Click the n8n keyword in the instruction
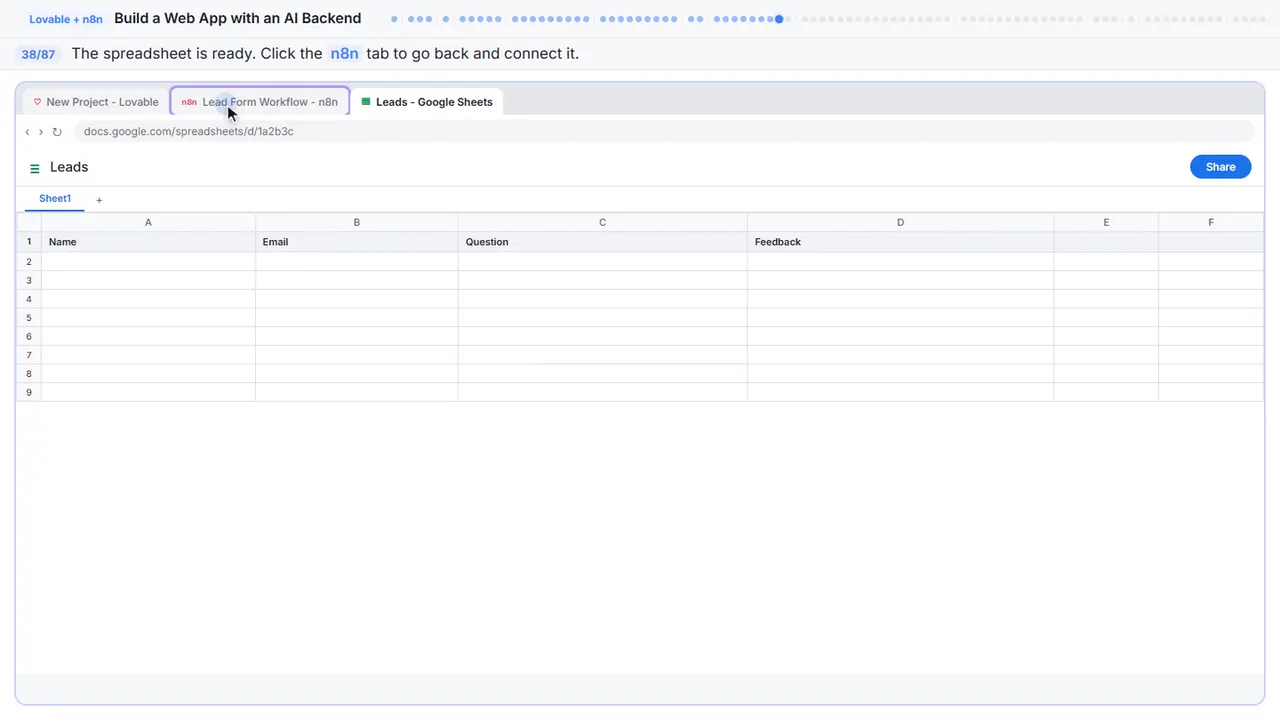1280x720 pixels. click(344, 54)
